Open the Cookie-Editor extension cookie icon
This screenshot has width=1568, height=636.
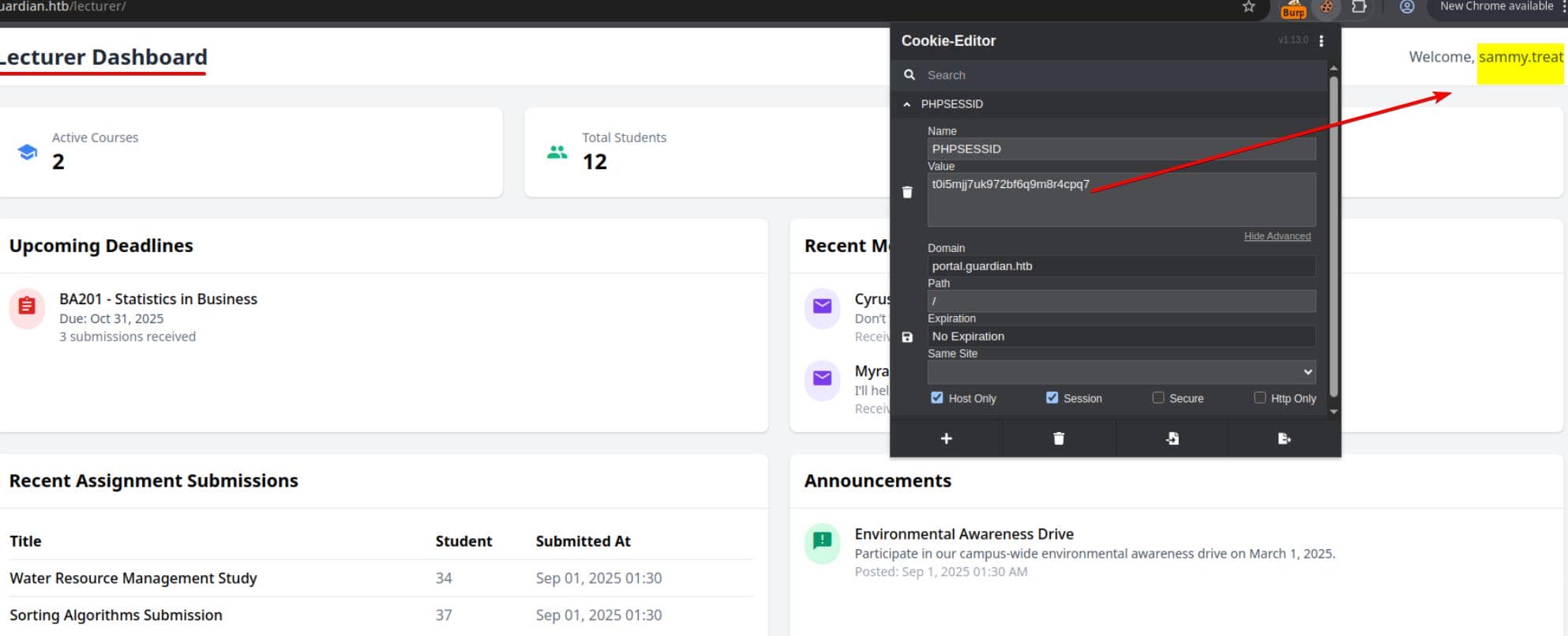[1326, 7]
